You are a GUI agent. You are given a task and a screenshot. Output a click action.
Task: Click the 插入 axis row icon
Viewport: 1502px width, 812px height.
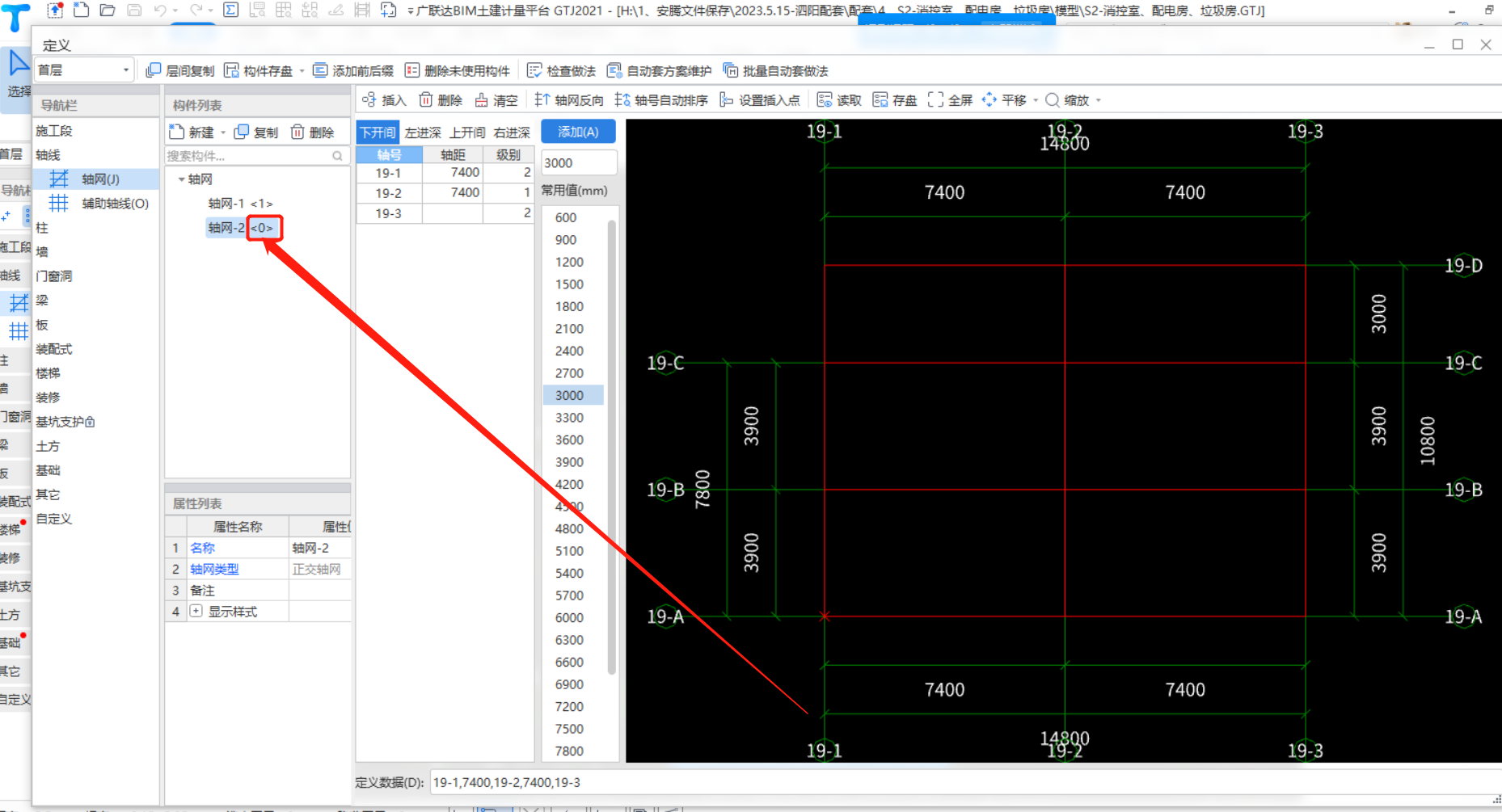point(369,99)
